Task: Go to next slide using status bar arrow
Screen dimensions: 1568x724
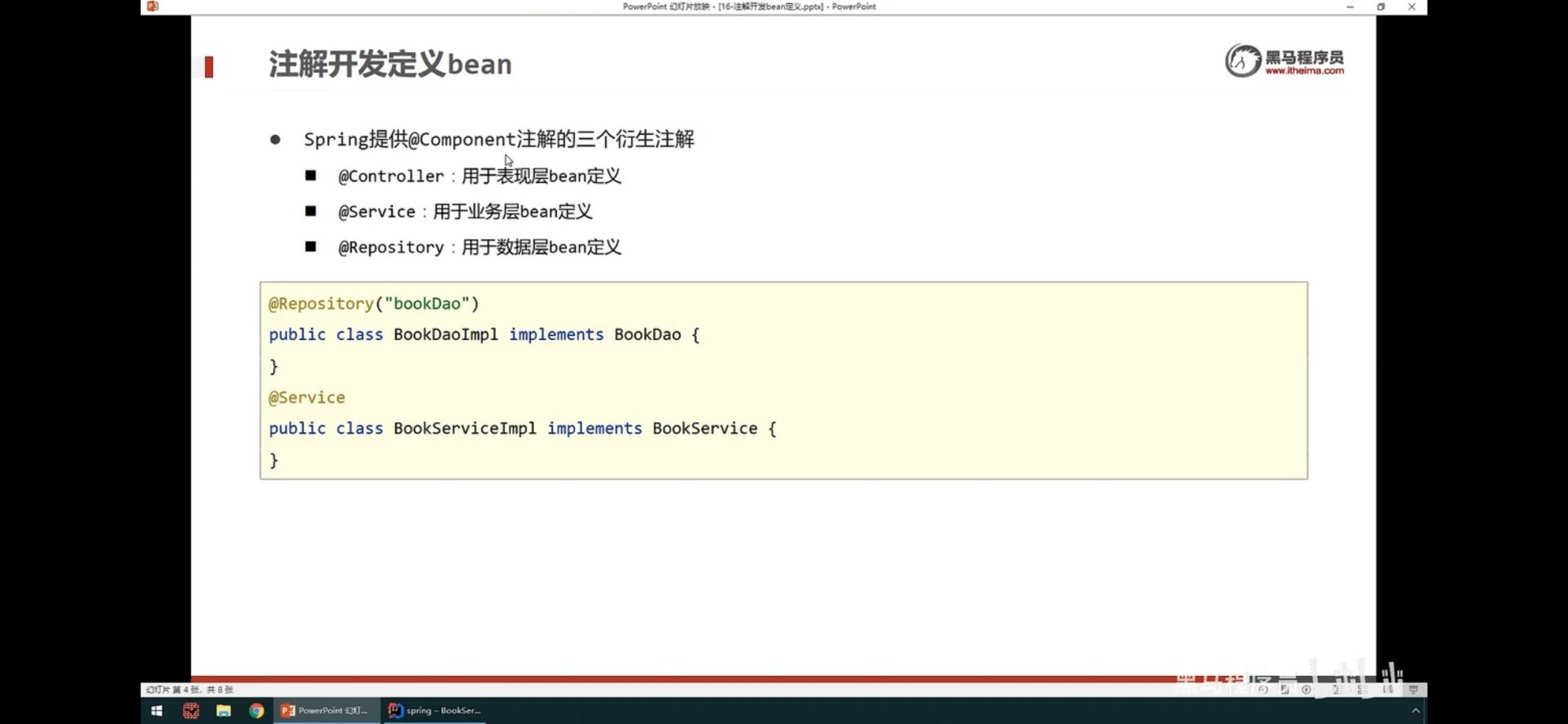Action: pyautogui.click(x=1306, y=690)
